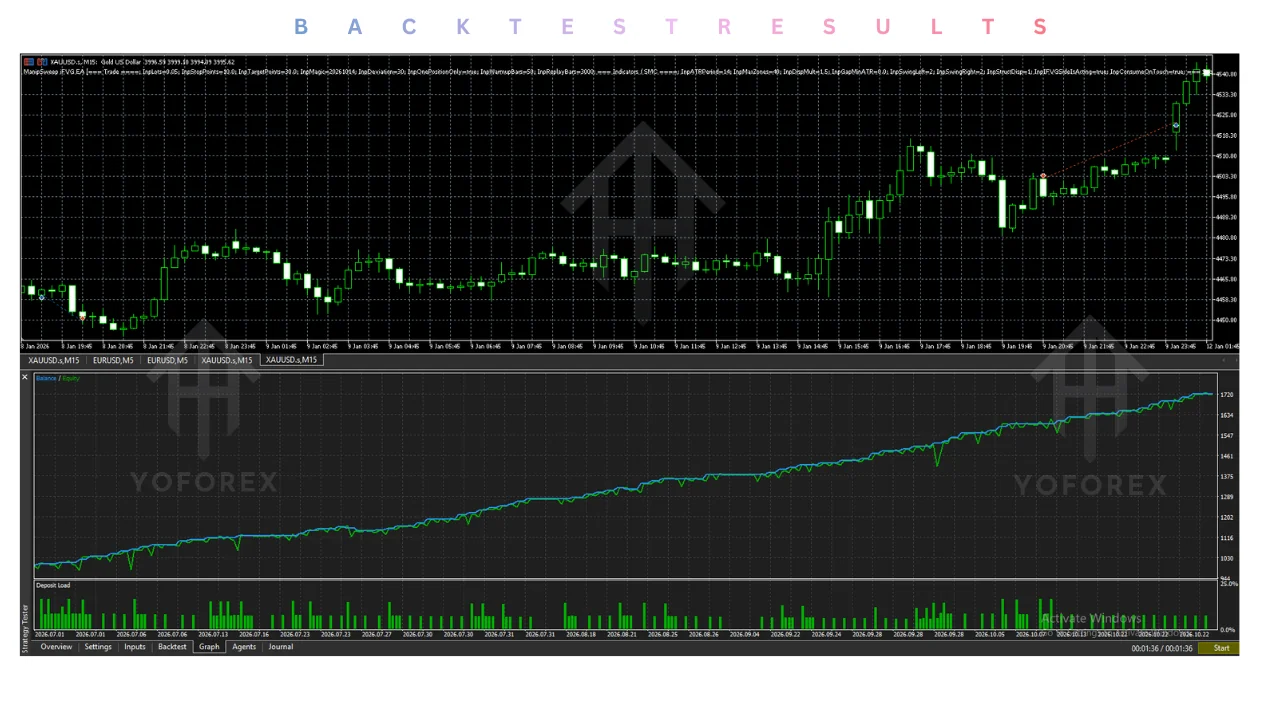Select the Graph tab
Screen dimensions: 1280x720
(x=209, y=647)
